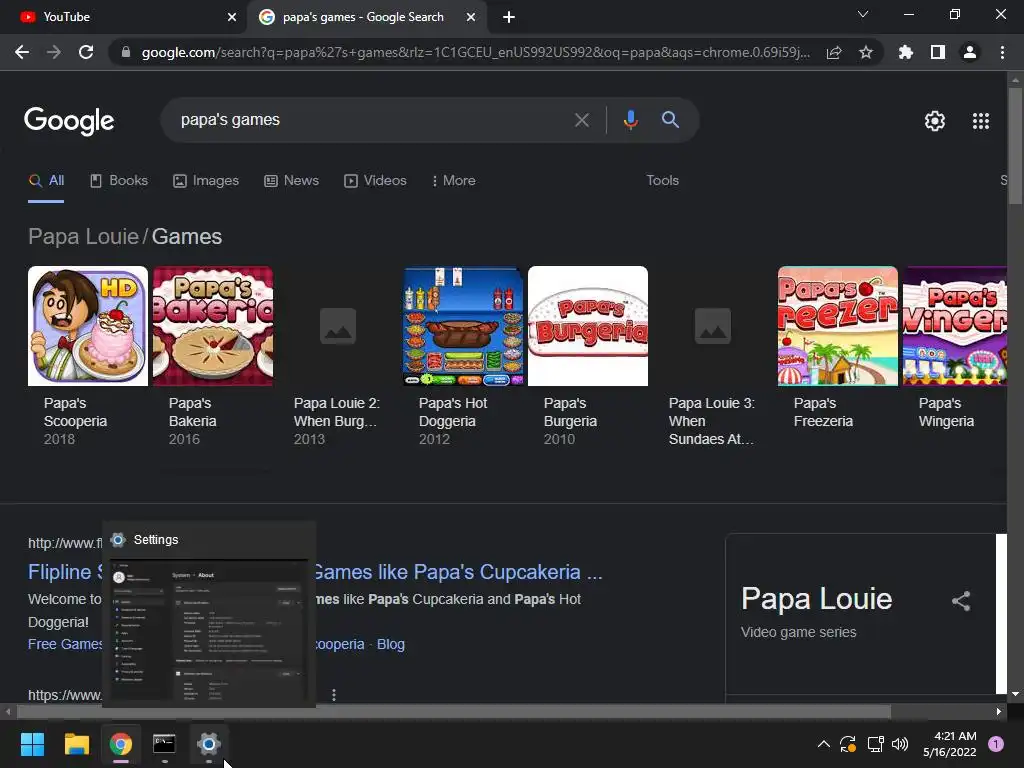Open Chrome side panel icon
Screen dimensions: 1024x768
938,52
